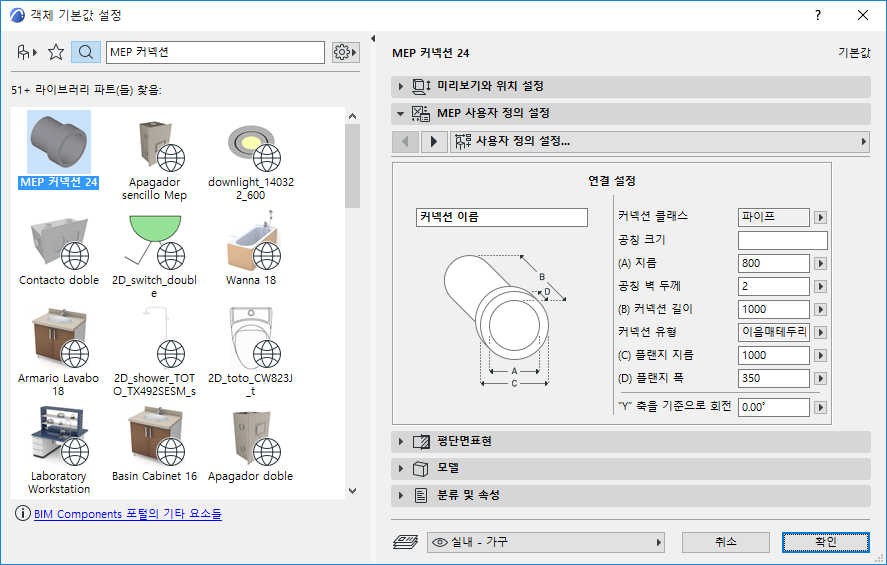
Task: Select the 2D_shower_TOTO object
Action: coord(154,352)
